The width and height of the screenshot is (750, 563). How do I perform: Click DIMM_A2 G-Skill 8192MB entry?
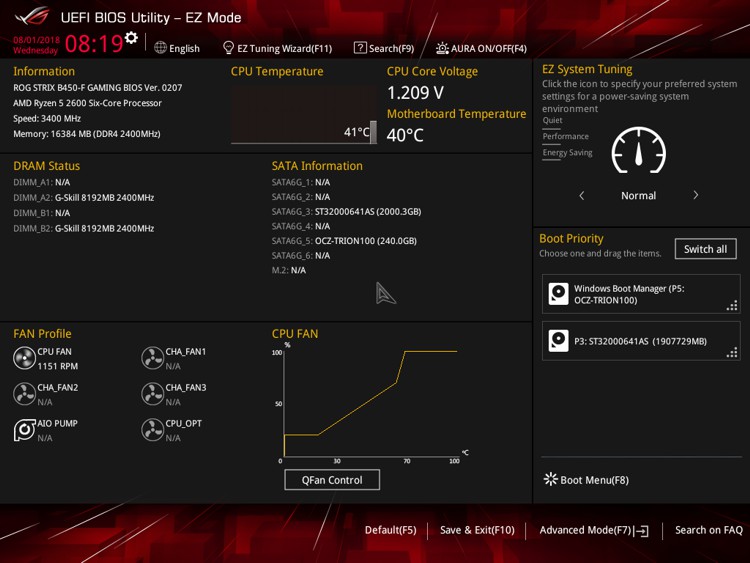[x=84, y=198]
